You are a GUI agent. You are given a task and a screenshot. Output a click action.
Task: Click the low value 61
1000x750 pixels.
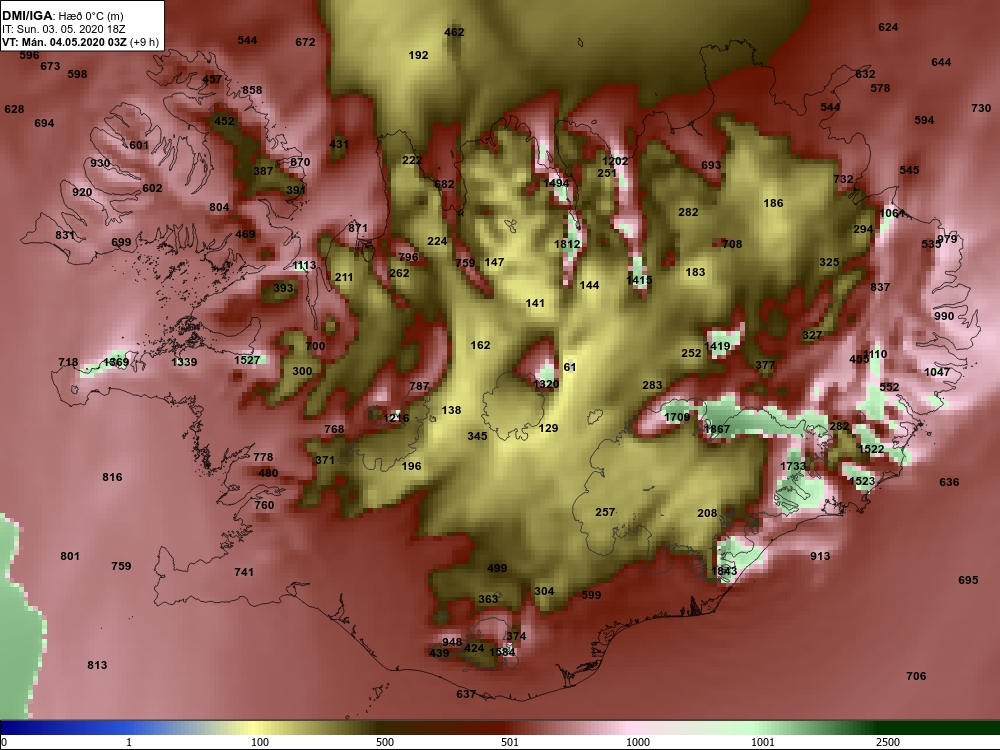(570, 367)
